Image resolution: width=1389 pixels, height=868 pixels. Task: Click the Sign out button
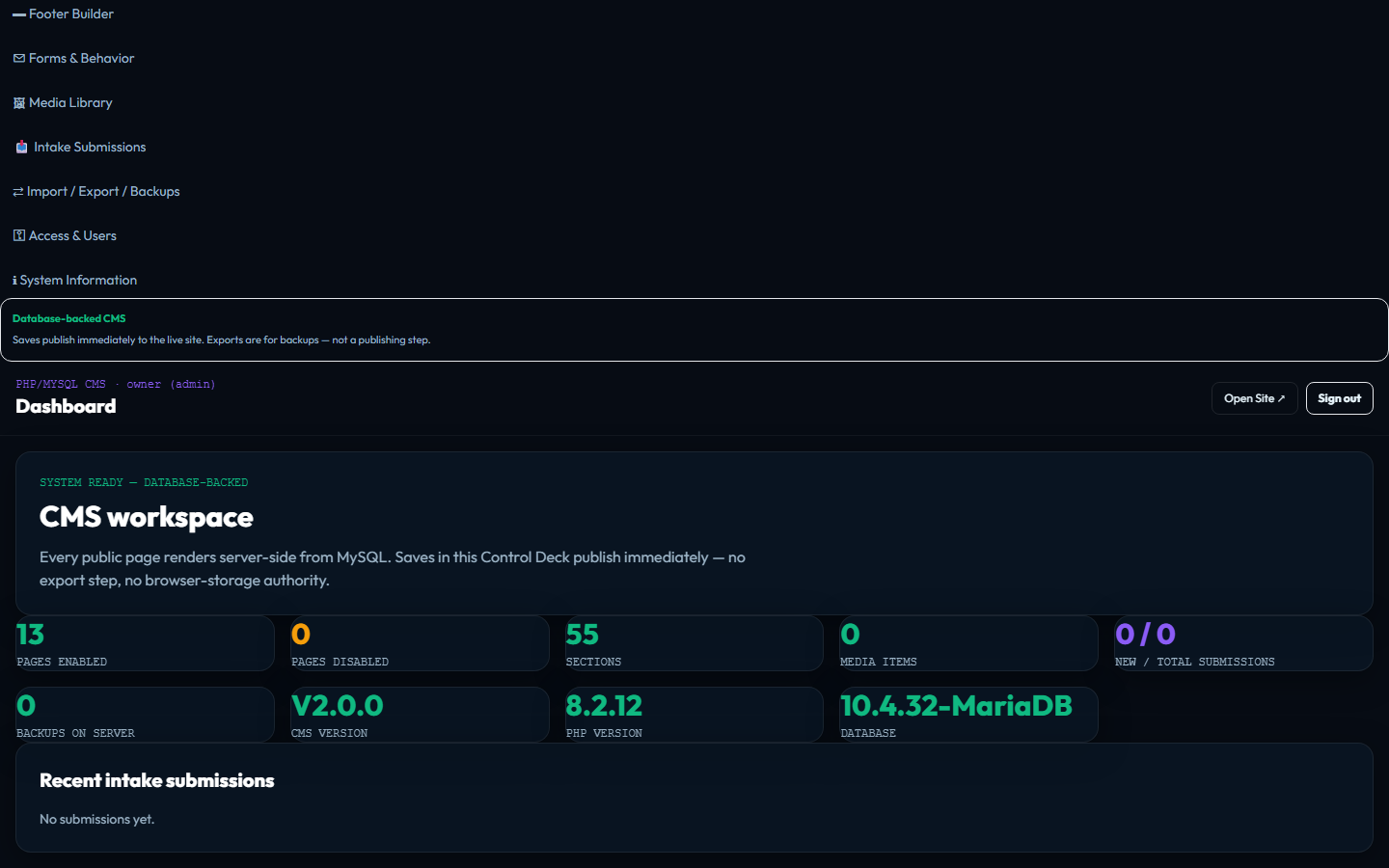(x=1339, y=398)
